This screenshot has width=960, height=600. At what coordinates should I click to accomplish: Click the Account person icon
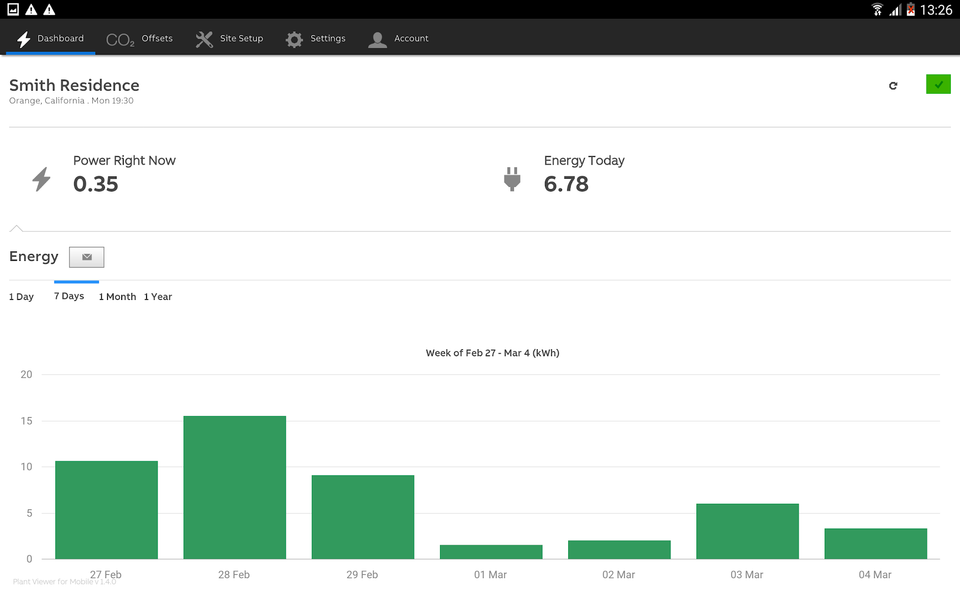point(377,39)
